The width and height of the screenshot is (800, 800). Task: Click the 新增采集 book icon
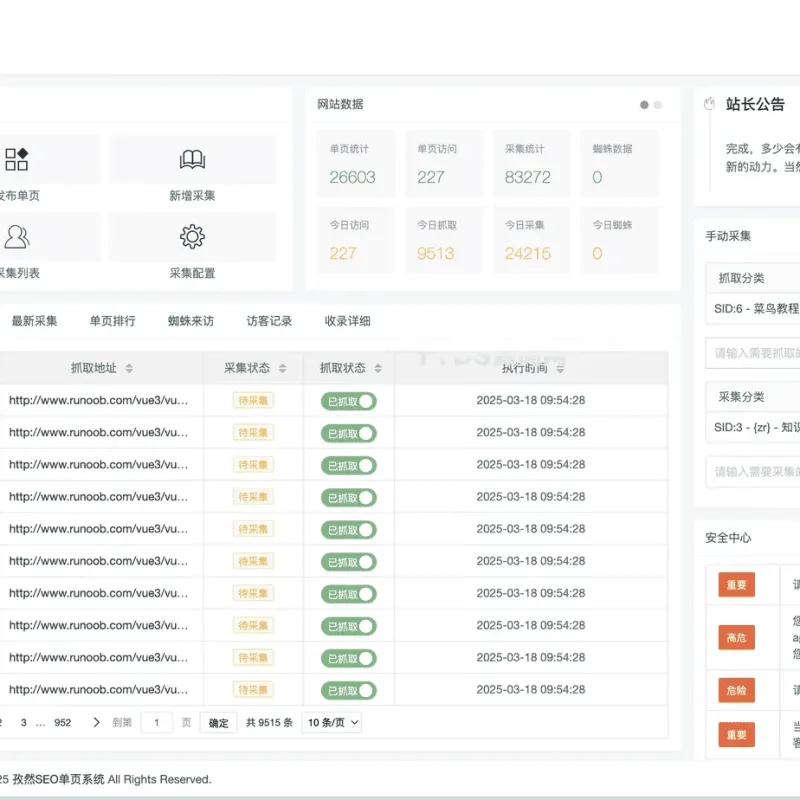pyautogui.click(x=192, y=159)
